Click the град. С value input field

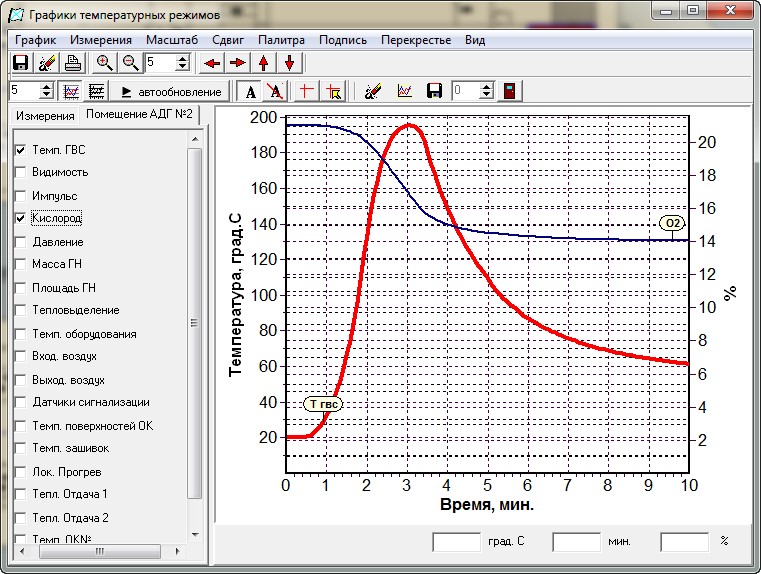coord(456,542)
